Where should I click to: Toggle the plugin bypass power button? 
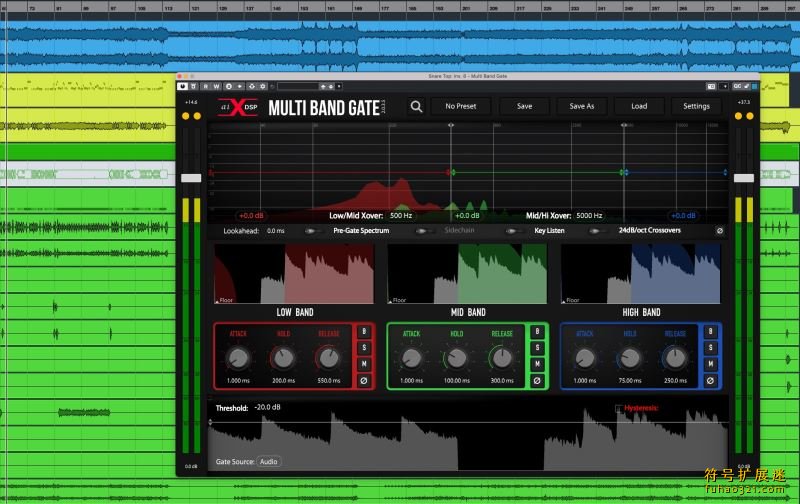(x=183, y=86)
